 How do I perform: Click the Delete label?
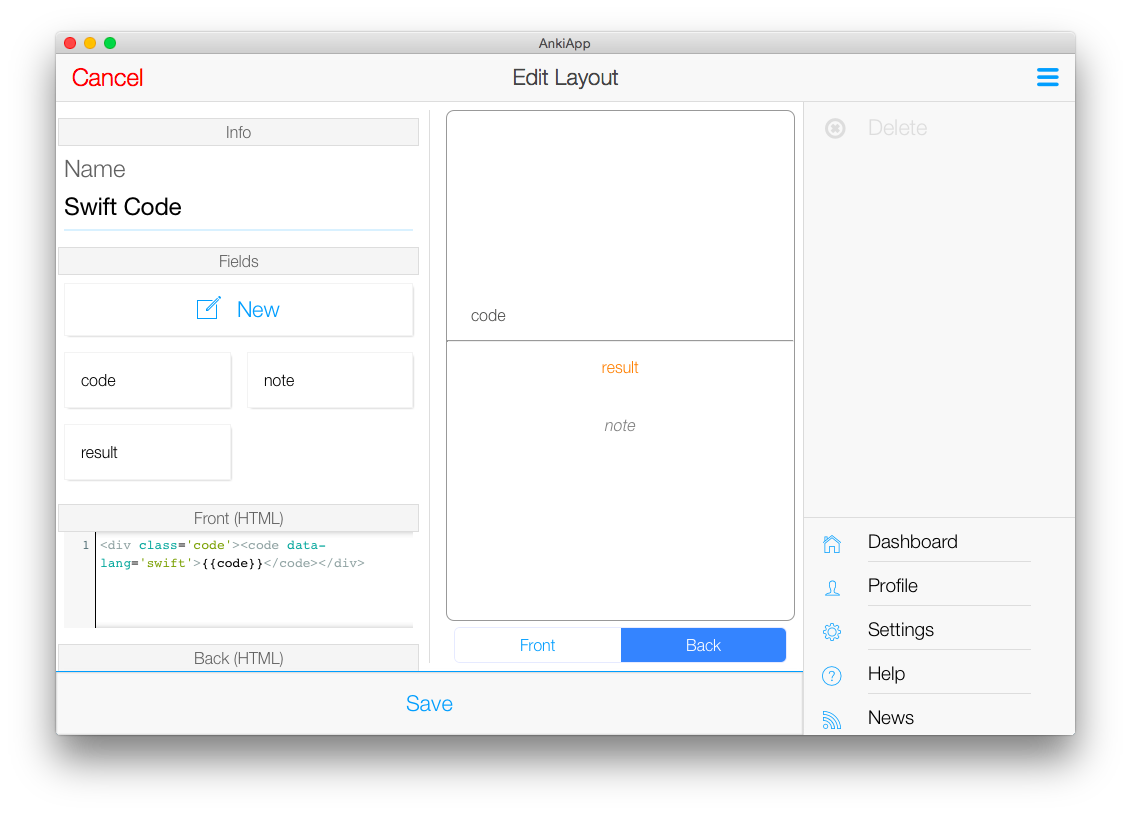coord(897,128)
